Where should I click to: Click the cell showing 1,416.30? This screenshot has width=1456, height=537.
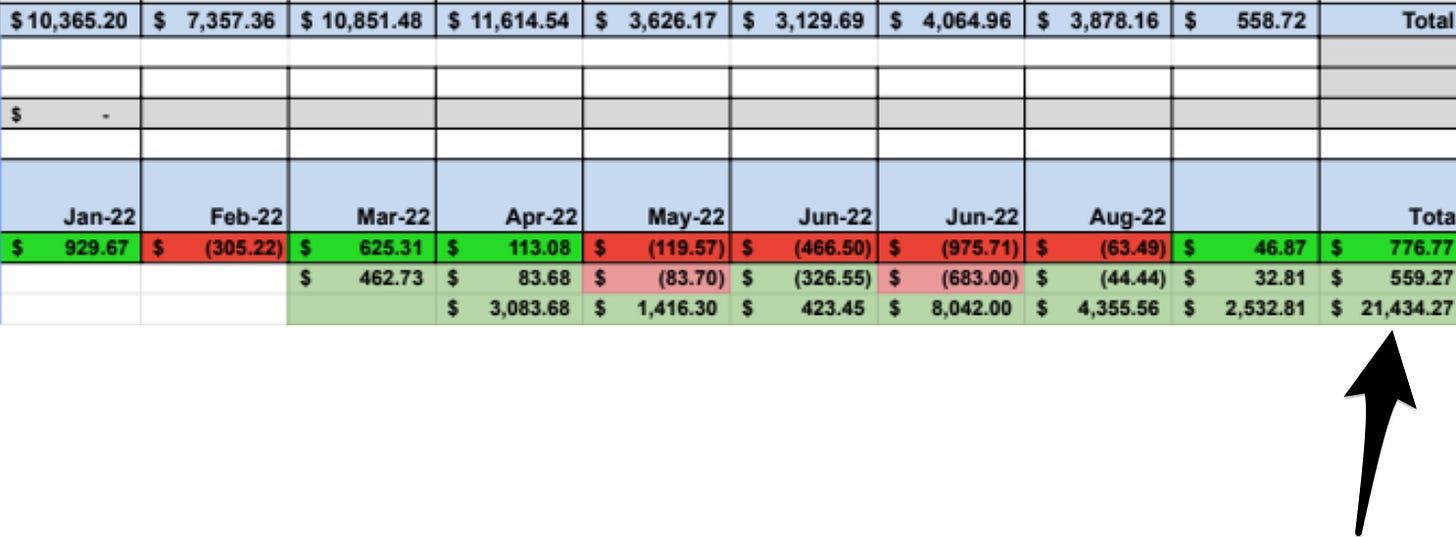click(657, 309)
